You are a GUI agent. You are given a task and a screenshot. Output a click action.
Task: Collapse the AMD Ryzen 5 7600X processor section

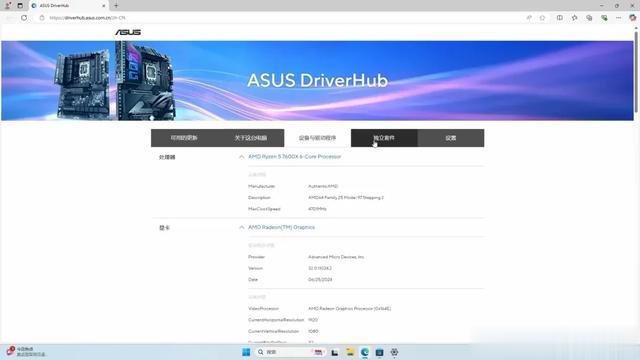(242, 157)
